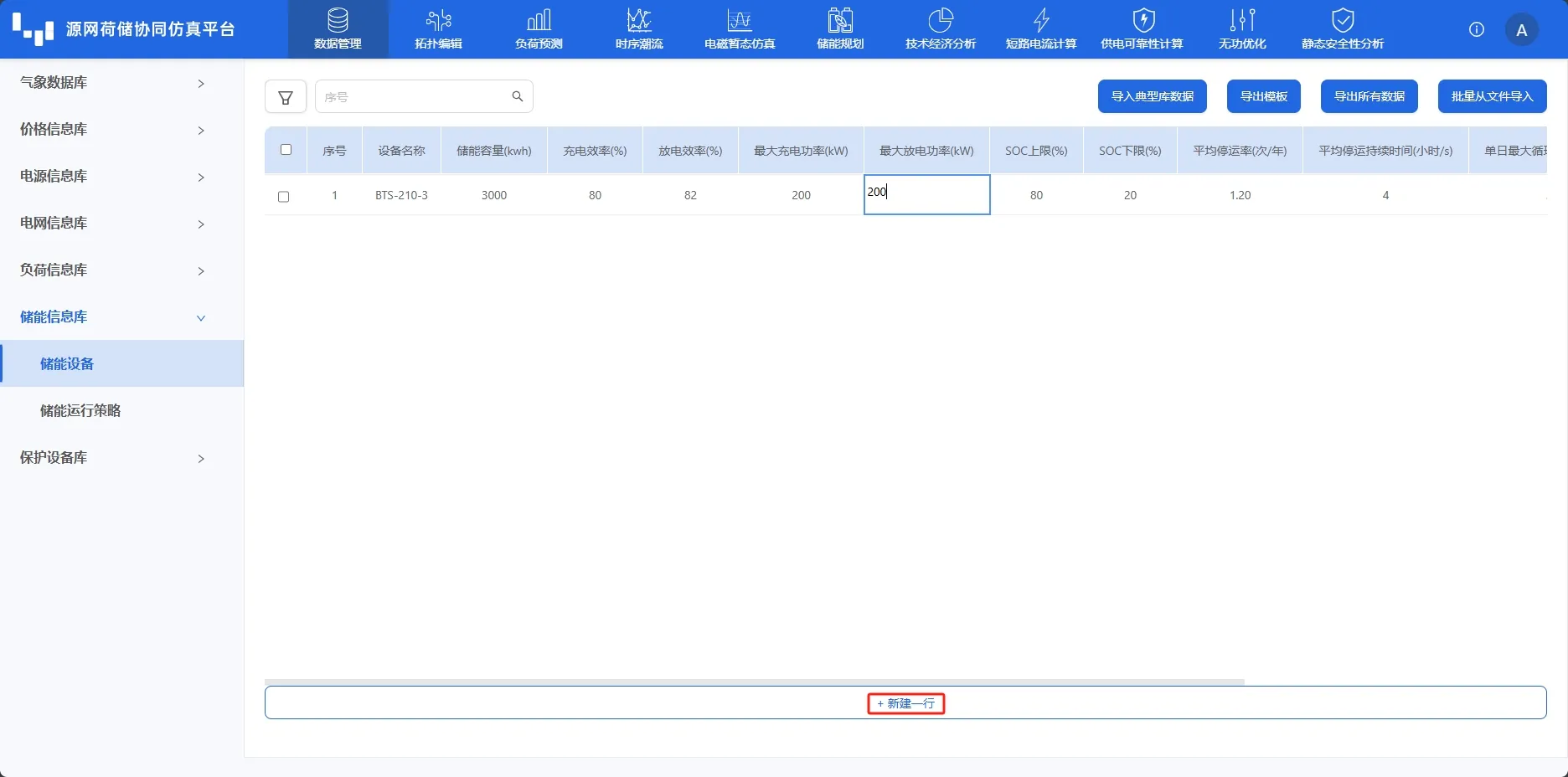Add a row with 新建一行
Viewport: 1568px width, 777px height.
click(905, 703)
